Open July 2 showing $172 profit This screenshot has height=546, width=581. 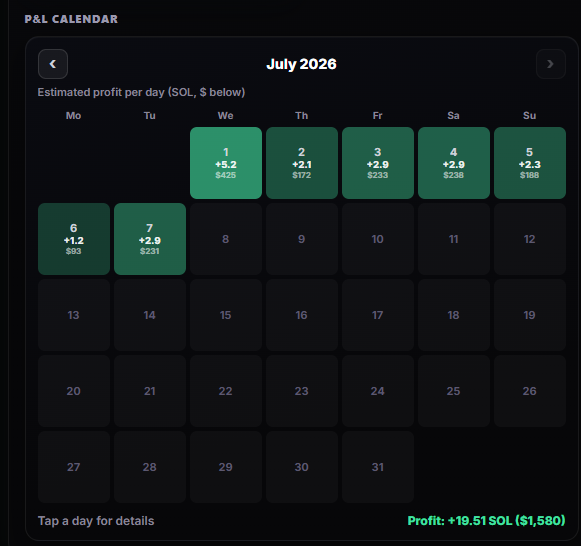tap(302, 163)
